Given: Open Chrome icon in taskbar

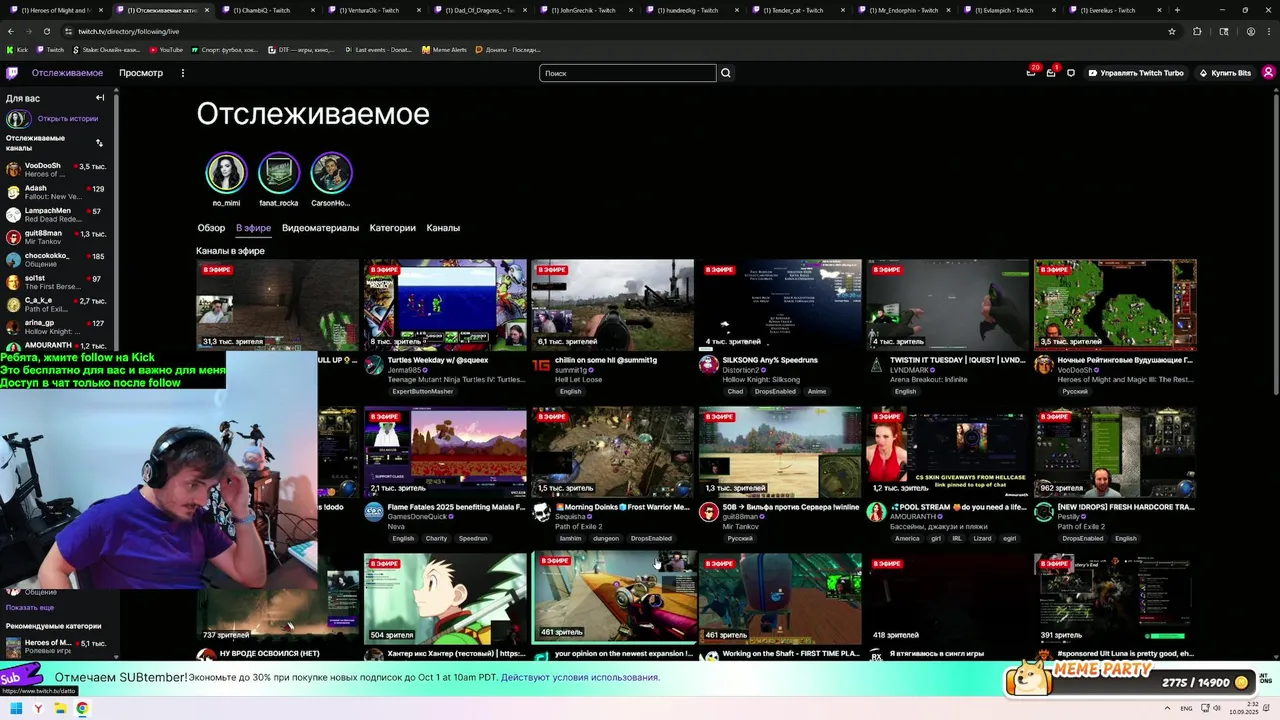Looking at the screenshot, I should 82,708.
